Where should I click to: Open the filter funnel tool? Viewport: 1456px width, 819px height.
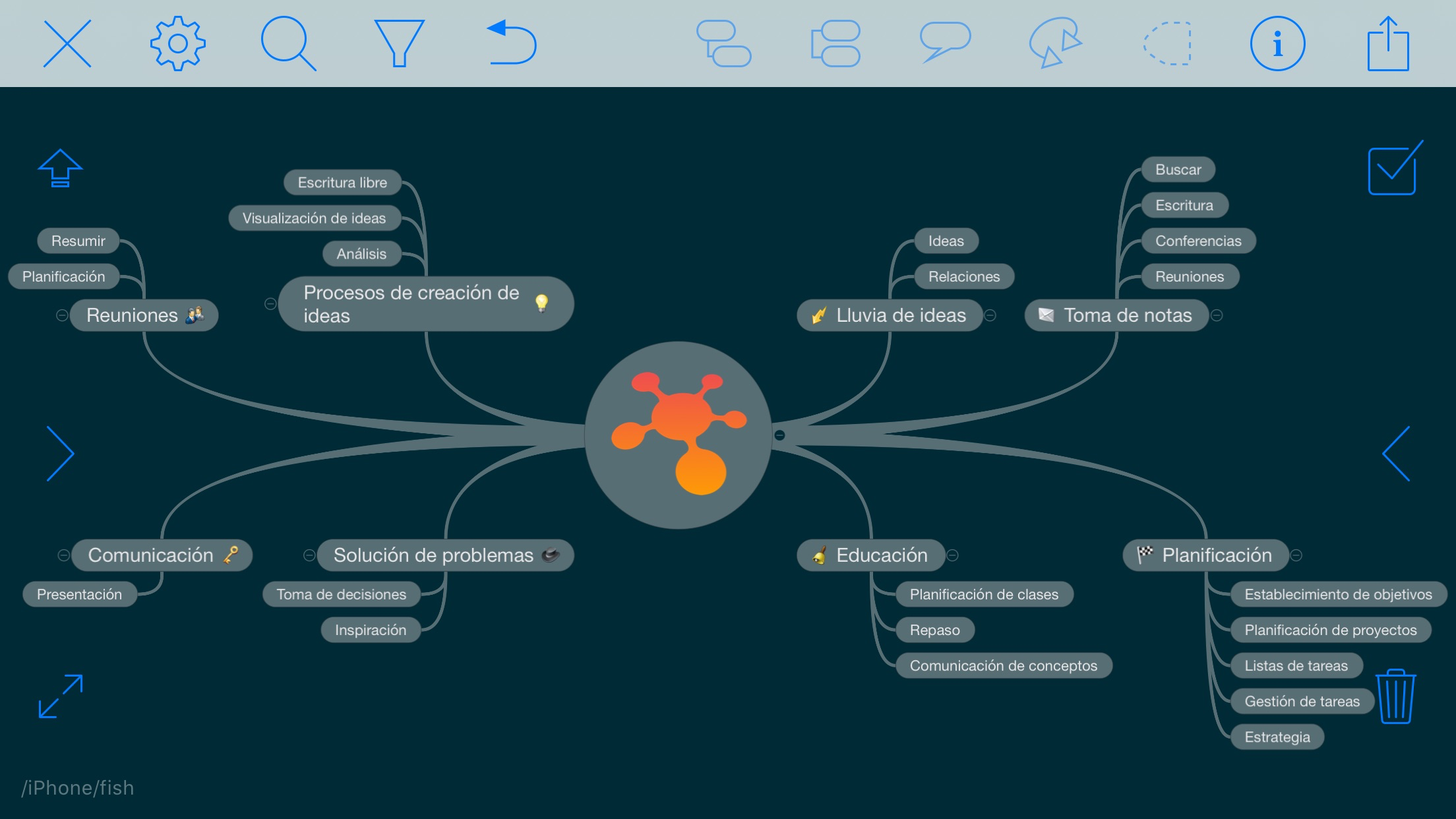[x=398, y=44]
